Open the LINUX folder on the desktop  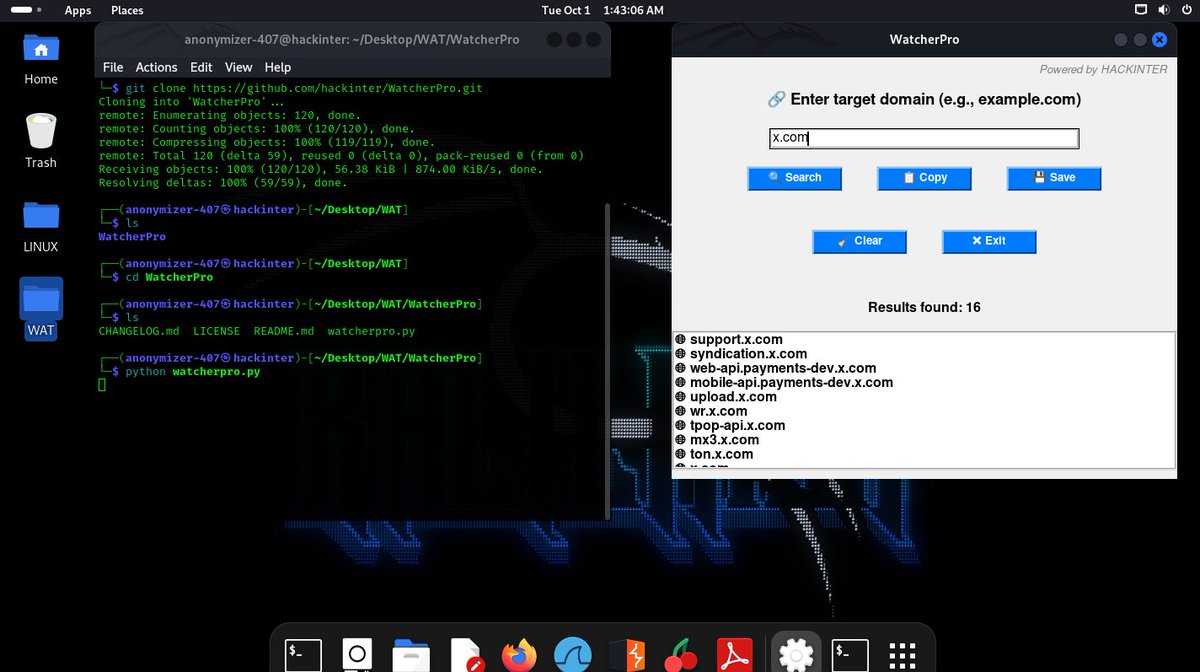pos(39,216)
